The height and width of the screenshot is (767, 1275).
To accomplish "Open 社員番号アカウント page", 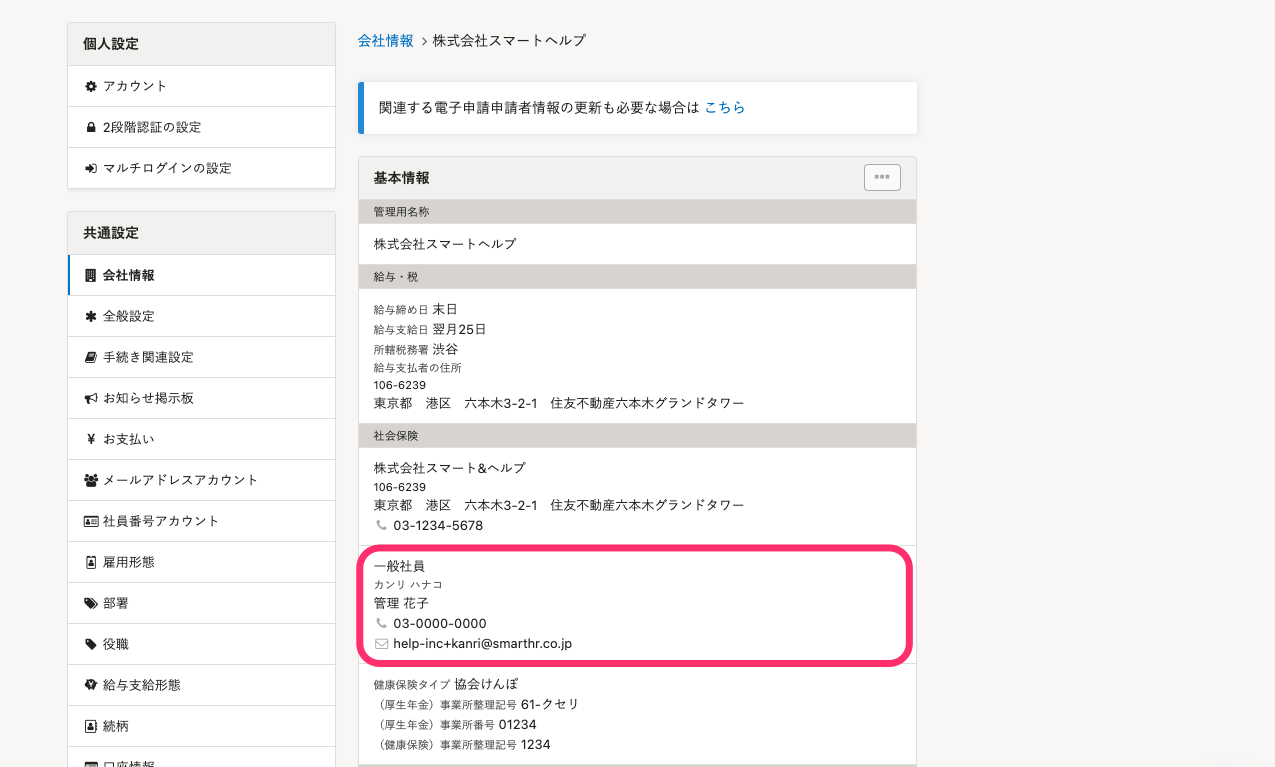I will [201, 521].
